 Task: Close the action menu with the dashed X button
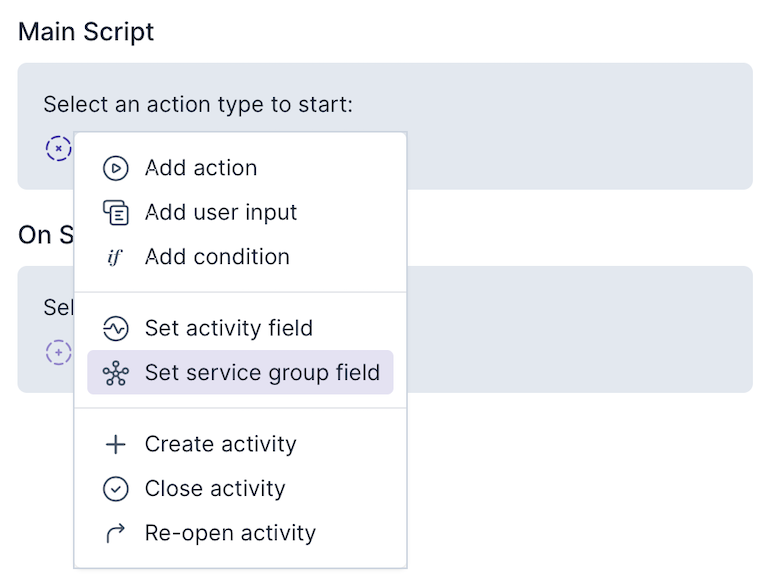[x=59, y=149]
